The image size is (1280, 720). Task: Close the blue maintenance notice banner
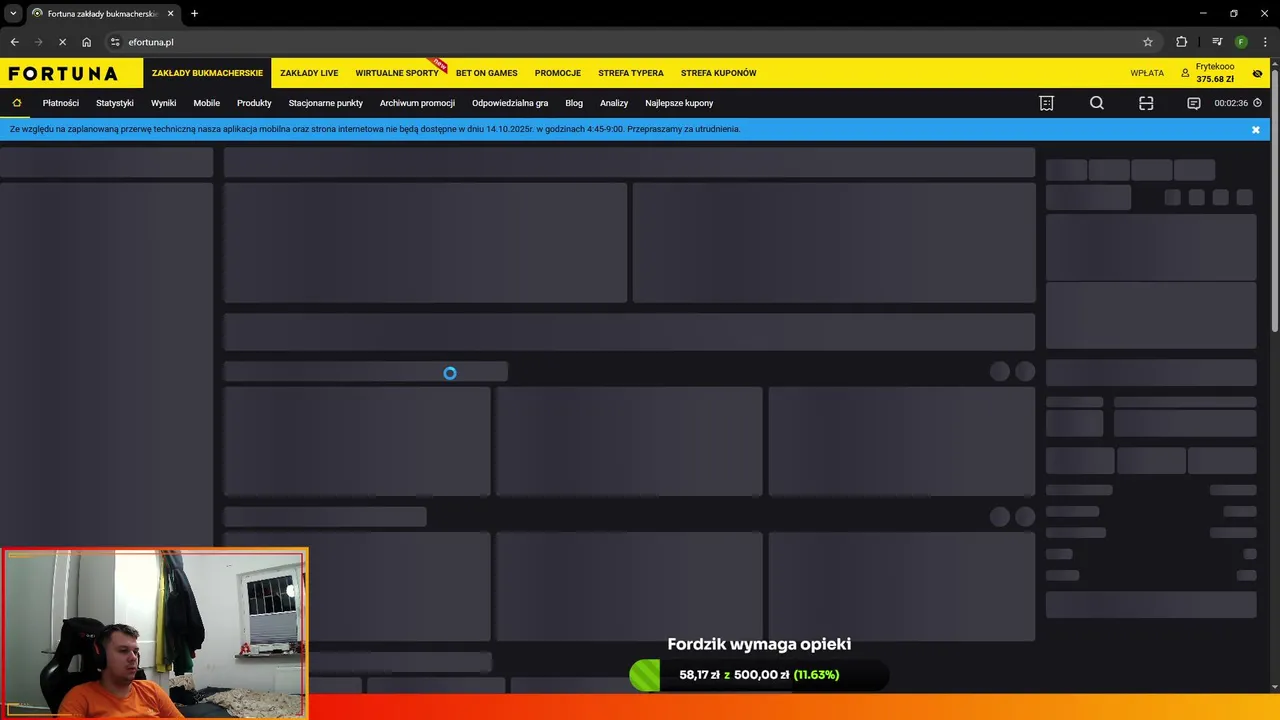[x=1256, y=130]
